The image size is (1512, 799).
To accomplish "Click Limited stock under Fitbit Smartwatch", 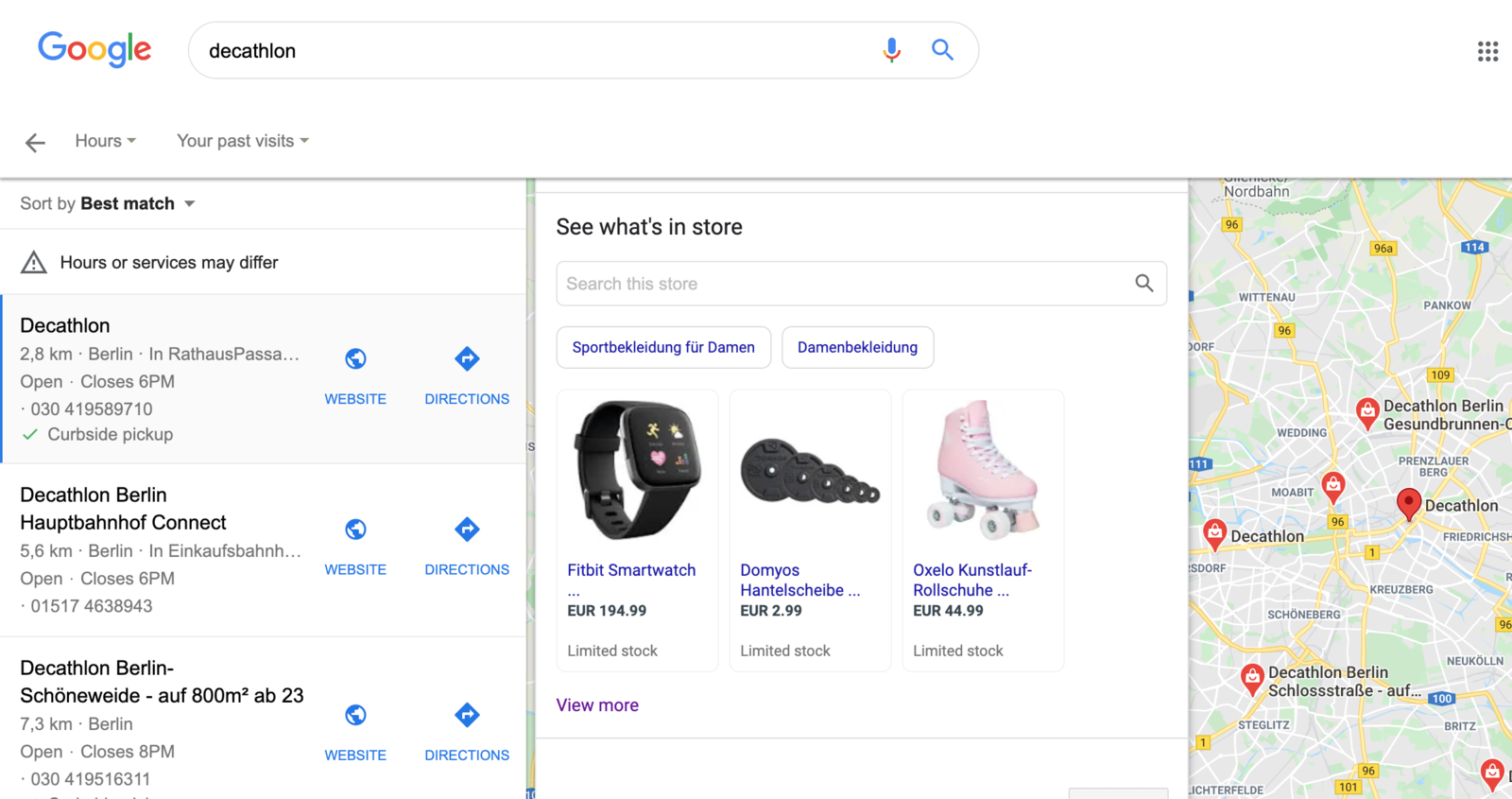I will pyautogui.click(x=612, y=651).
